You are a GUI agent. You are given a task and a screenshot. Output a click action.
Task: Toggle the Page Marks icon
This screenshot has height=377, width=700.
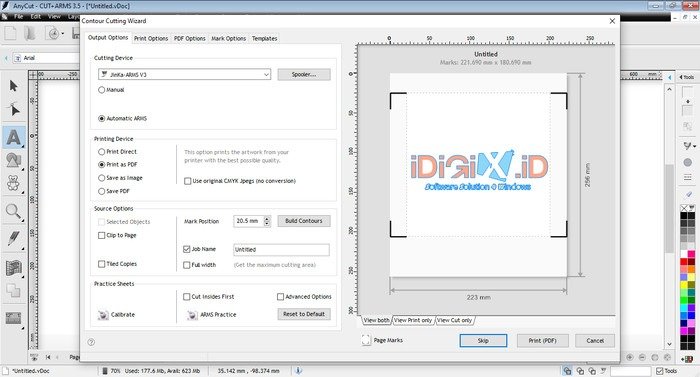tap(366, 340)
